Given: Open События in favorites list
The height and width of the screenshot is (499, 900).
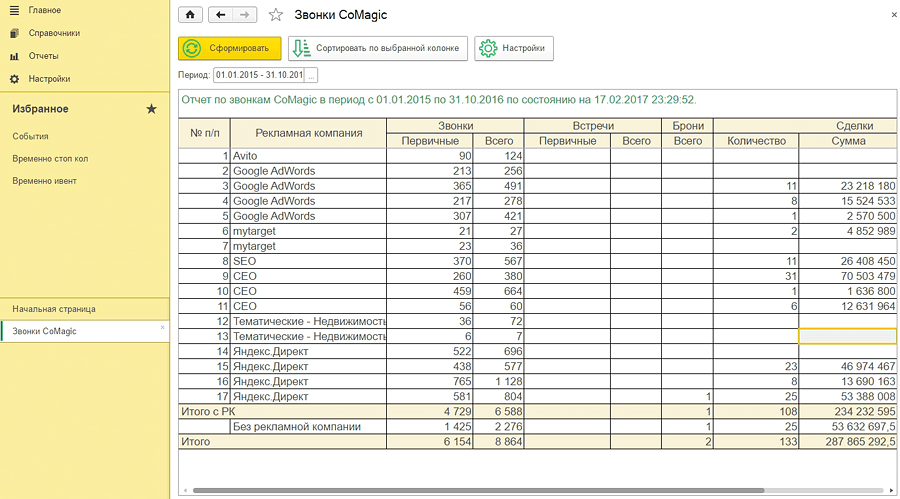Looking at the screenshot, I should [x=31, y=136].
